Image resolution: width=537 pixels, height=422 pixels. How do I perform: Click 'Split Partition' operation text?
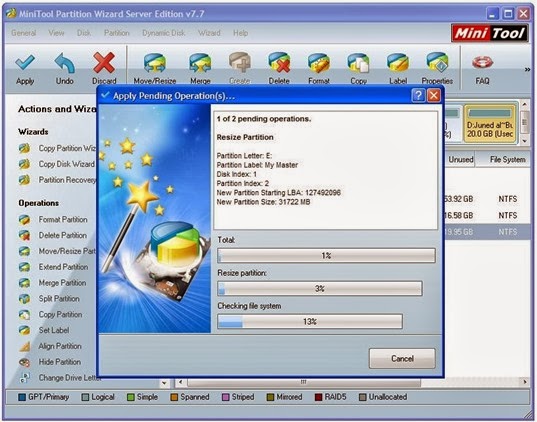[x=59, y=299]
